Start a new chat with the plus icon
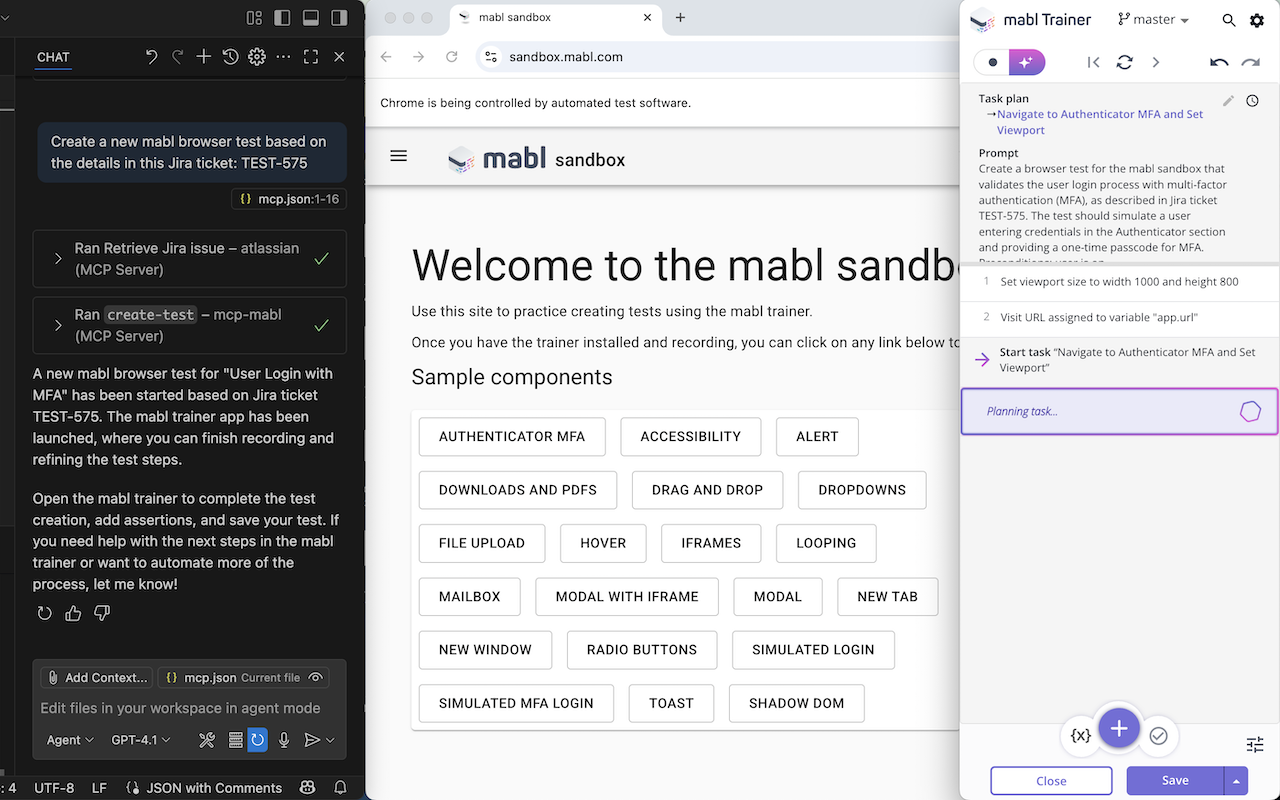Screen dimensions: 1280x800 204,57
